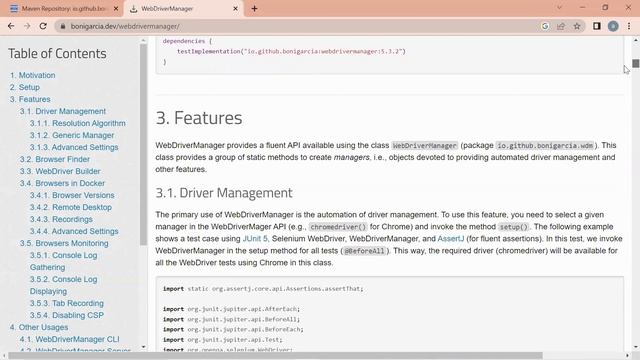
Task: Click horizontal scroll right arrow
Action: coord(628,356)
